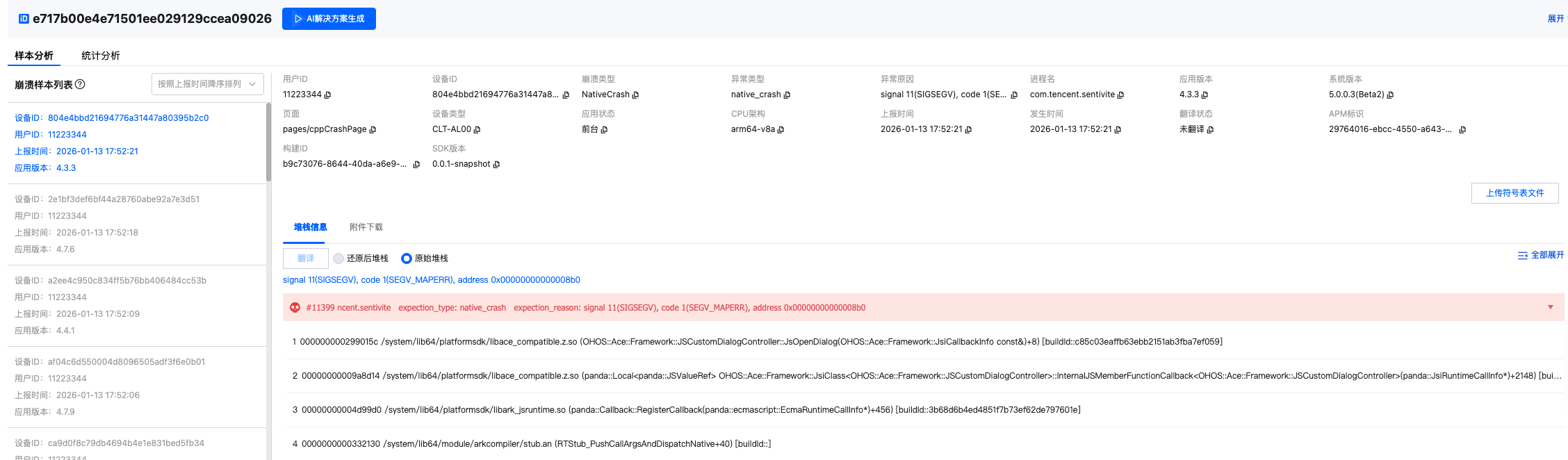
Task: Copy process name com.tencent.sentivite
Action: click(x=1120, y=95)
